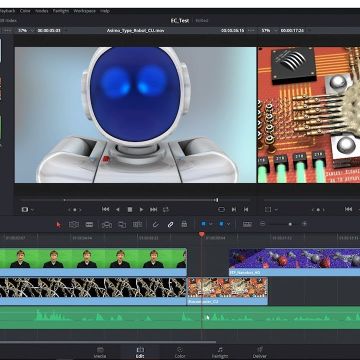
Task: Click the Overwrite Clip toolbar icon
Action: click(122, 224)
